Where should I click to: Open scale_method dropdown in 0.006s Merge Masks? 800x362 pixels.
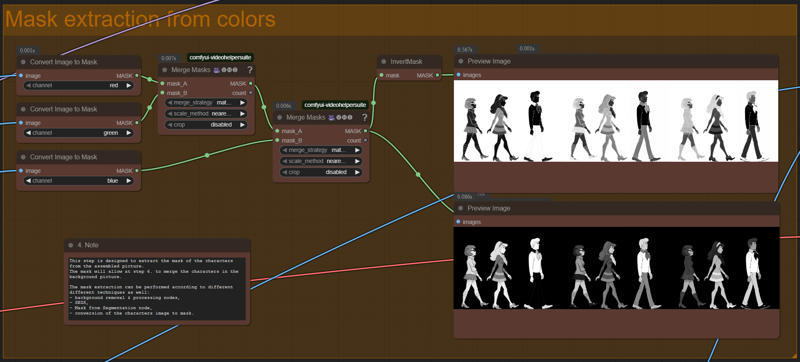(x=320, y=161)
